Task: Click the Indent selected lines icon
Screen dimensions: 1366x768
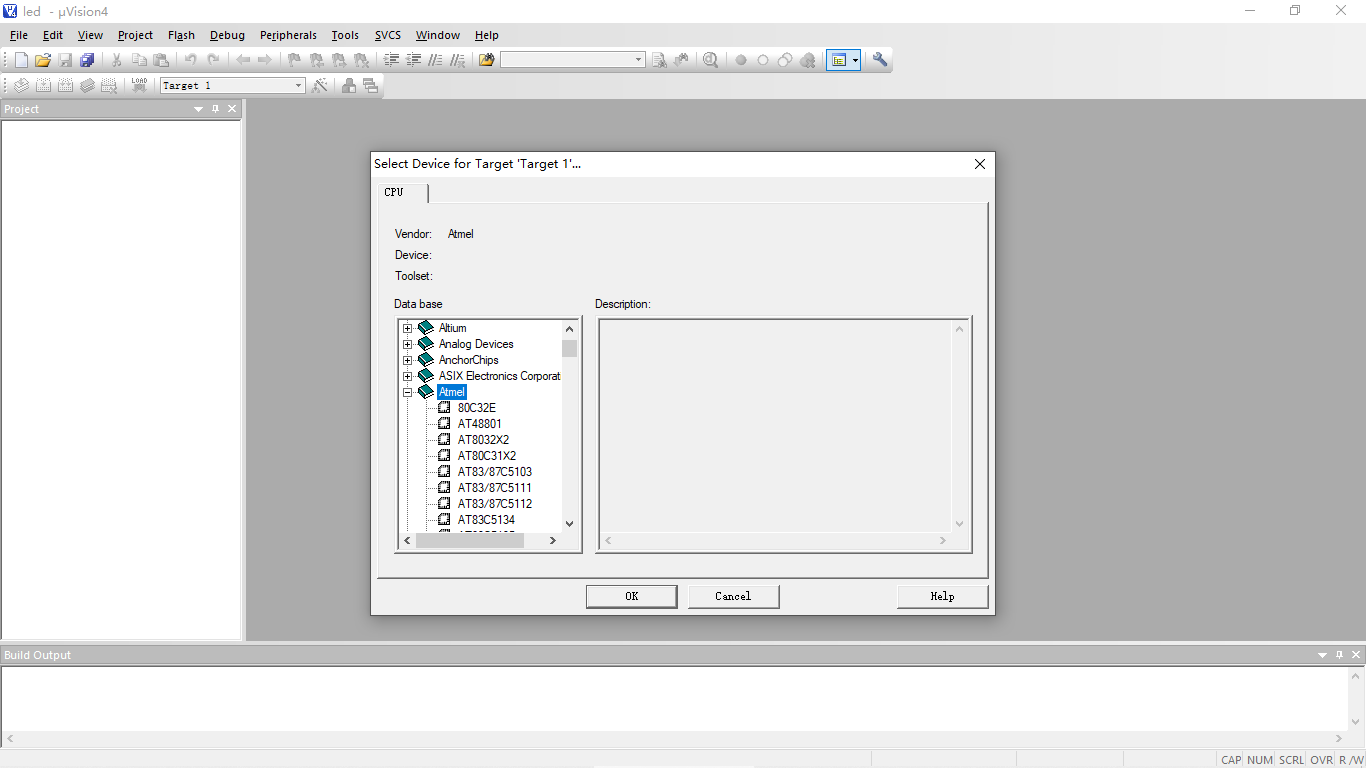Action: point(392,60)
